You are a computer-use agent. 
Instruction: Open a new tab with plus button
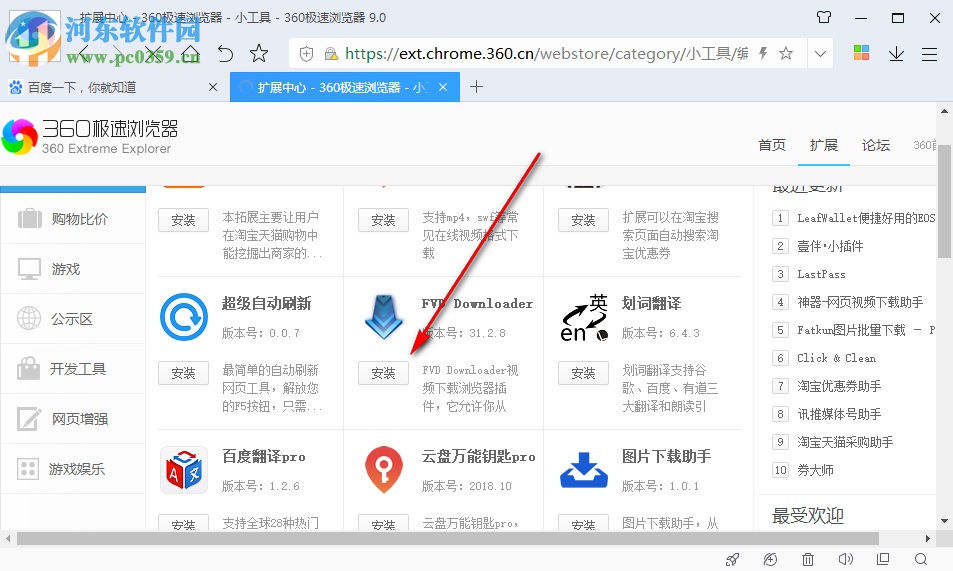[476, 87]
